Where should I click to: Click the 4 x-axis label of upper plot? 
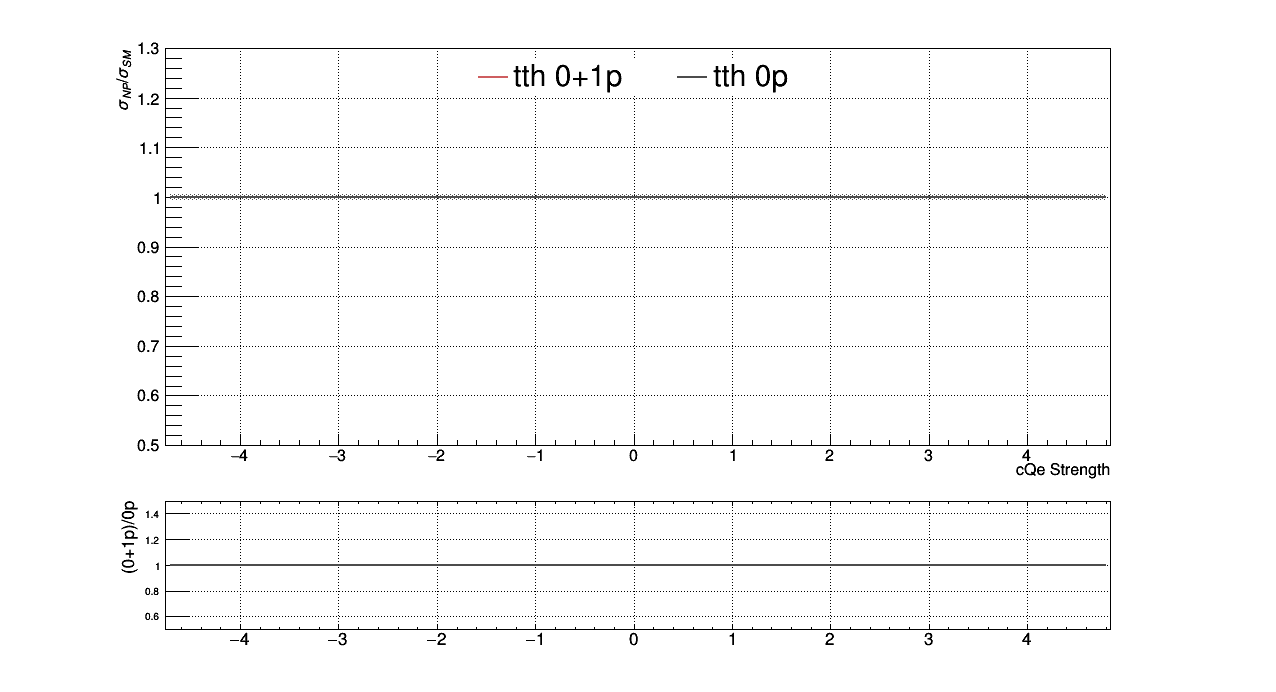1027,456
